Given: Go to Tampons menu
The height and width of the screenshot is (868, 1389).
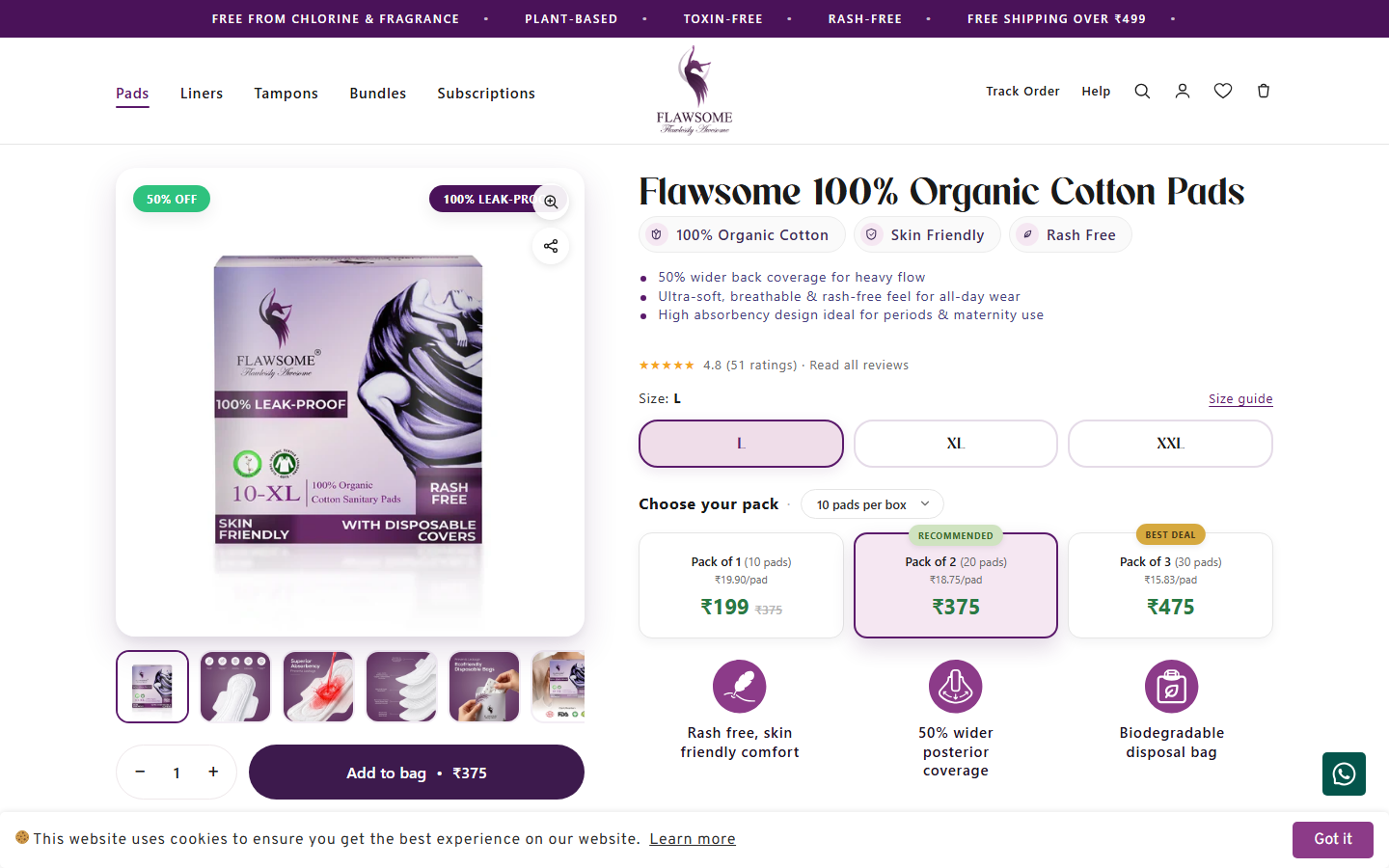Looking at the screenshot, I should click(286, 94).
